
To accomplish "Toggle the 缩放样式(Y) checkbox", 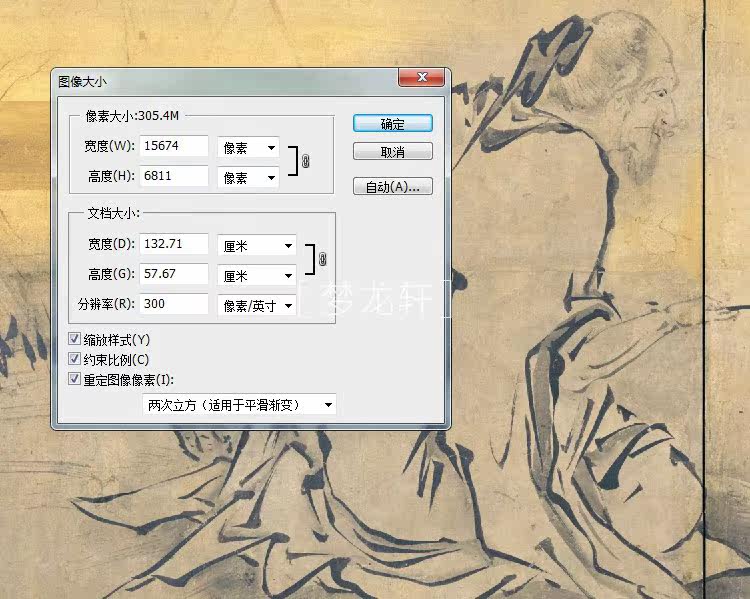I will (x=74, y=339).
